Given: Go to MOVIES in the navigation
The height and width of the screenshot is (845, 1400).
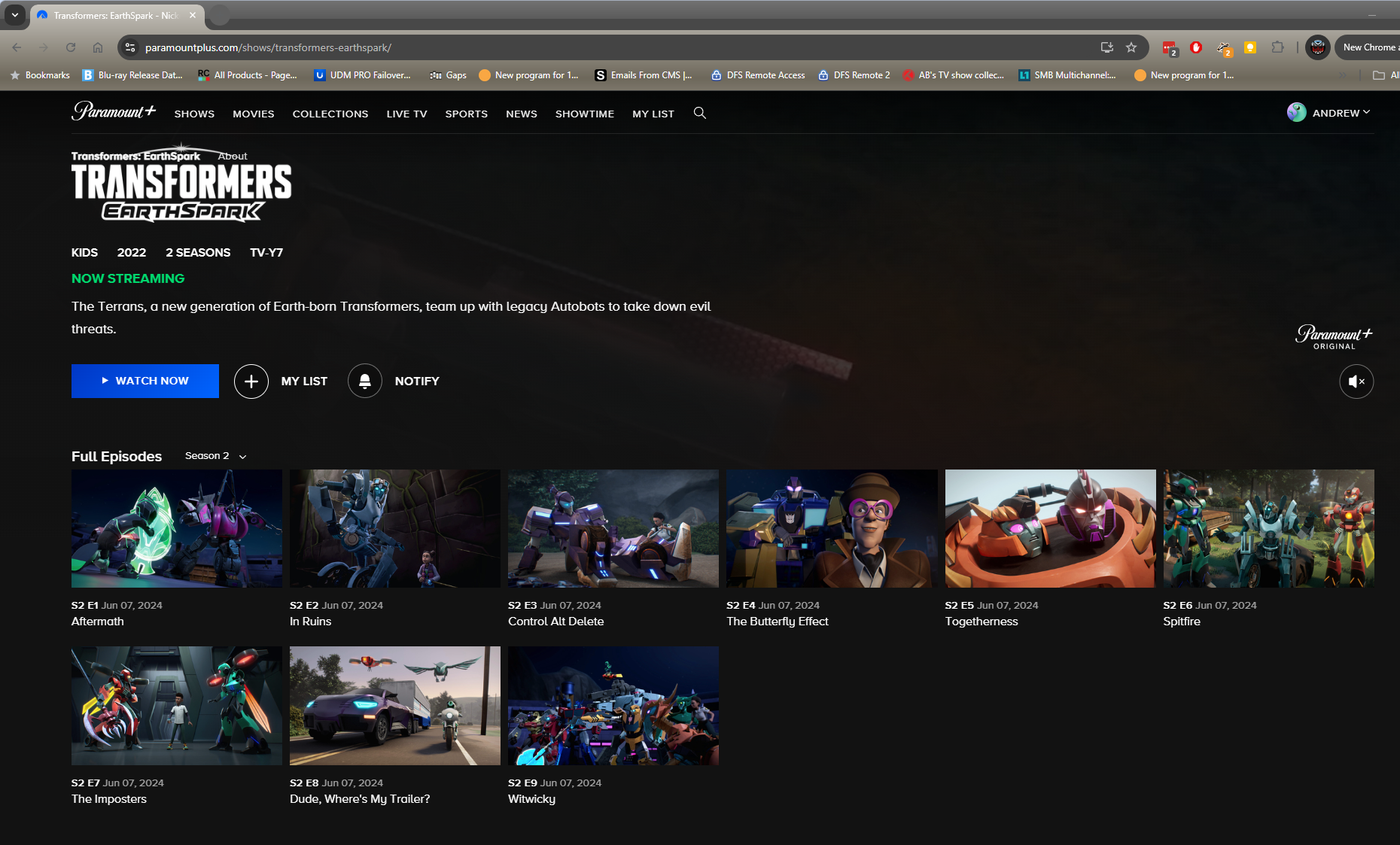Looking at the screenshot, I should pyautogui.click(x=254, y=114).
